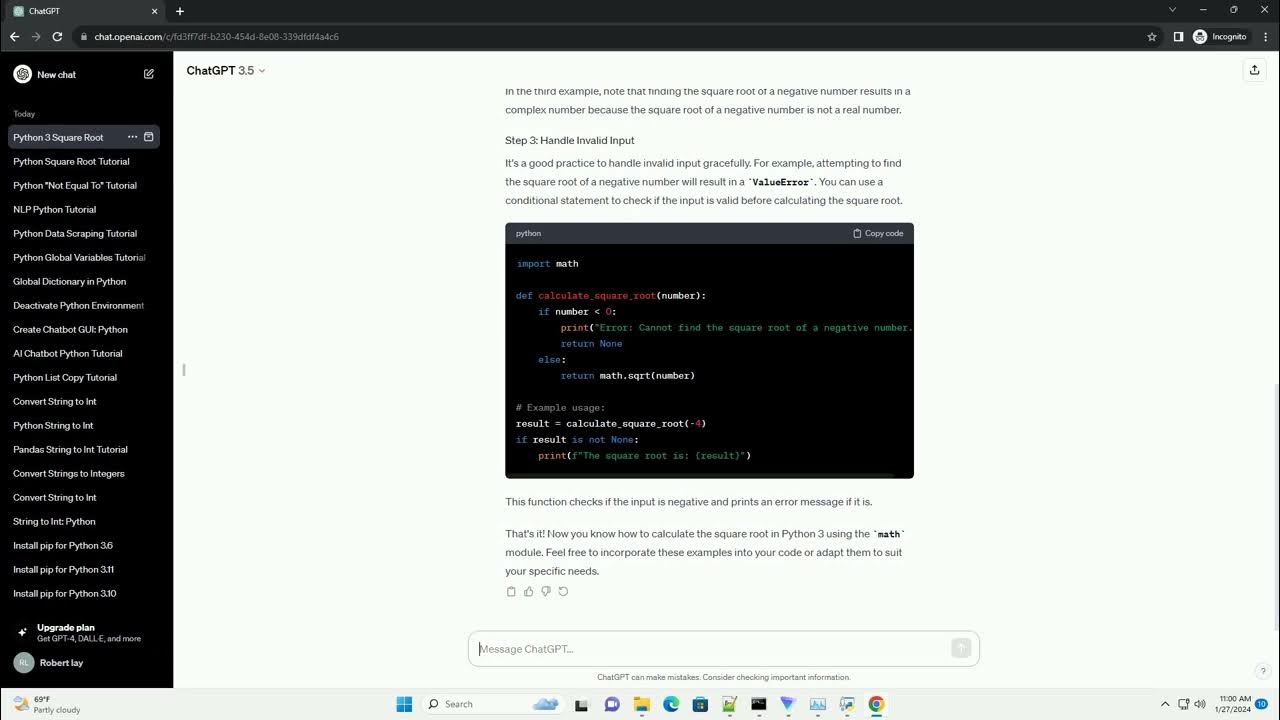Open Windows Start menu

[404, 704]
